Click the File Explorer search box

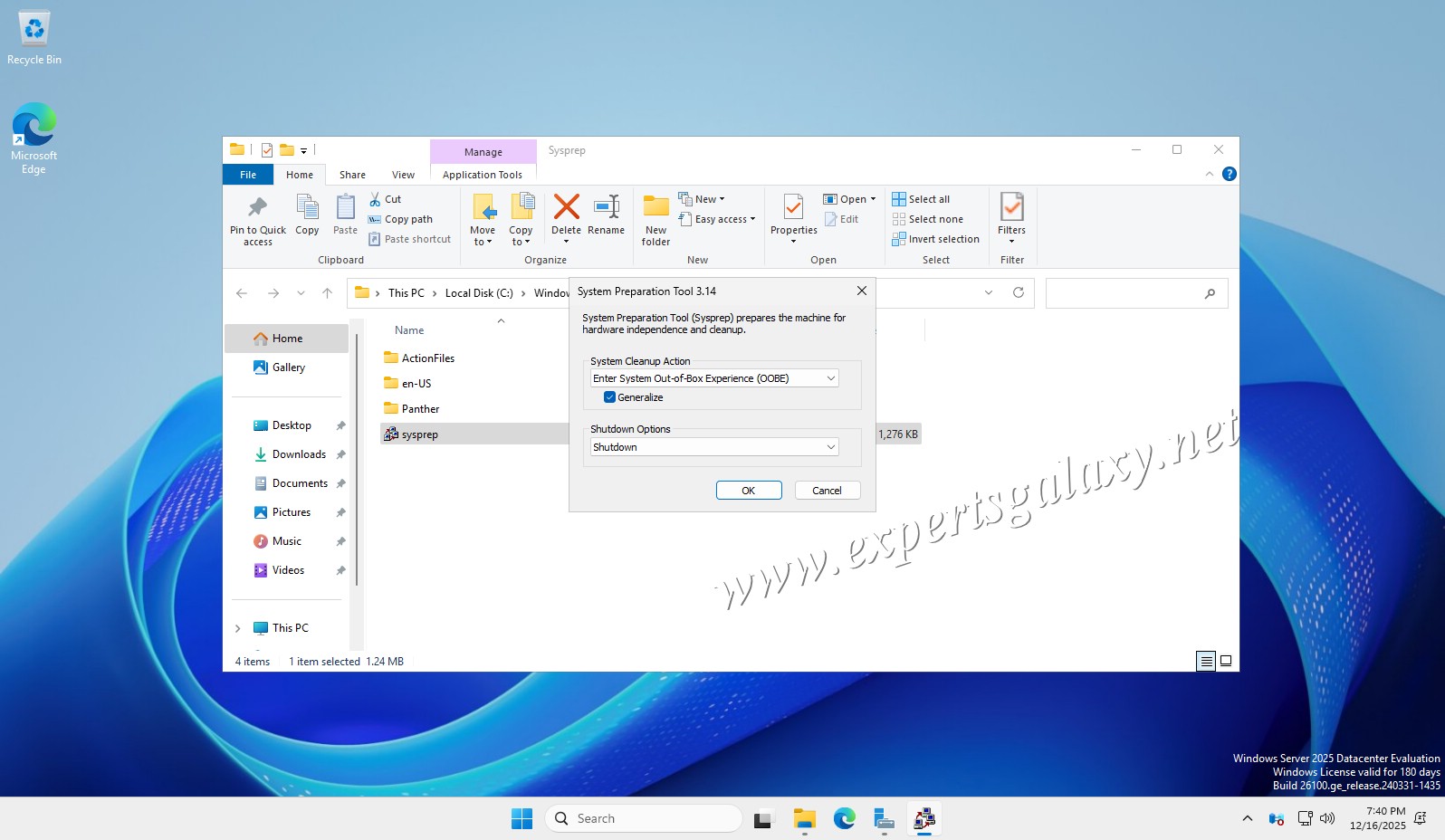[1127, 293]
